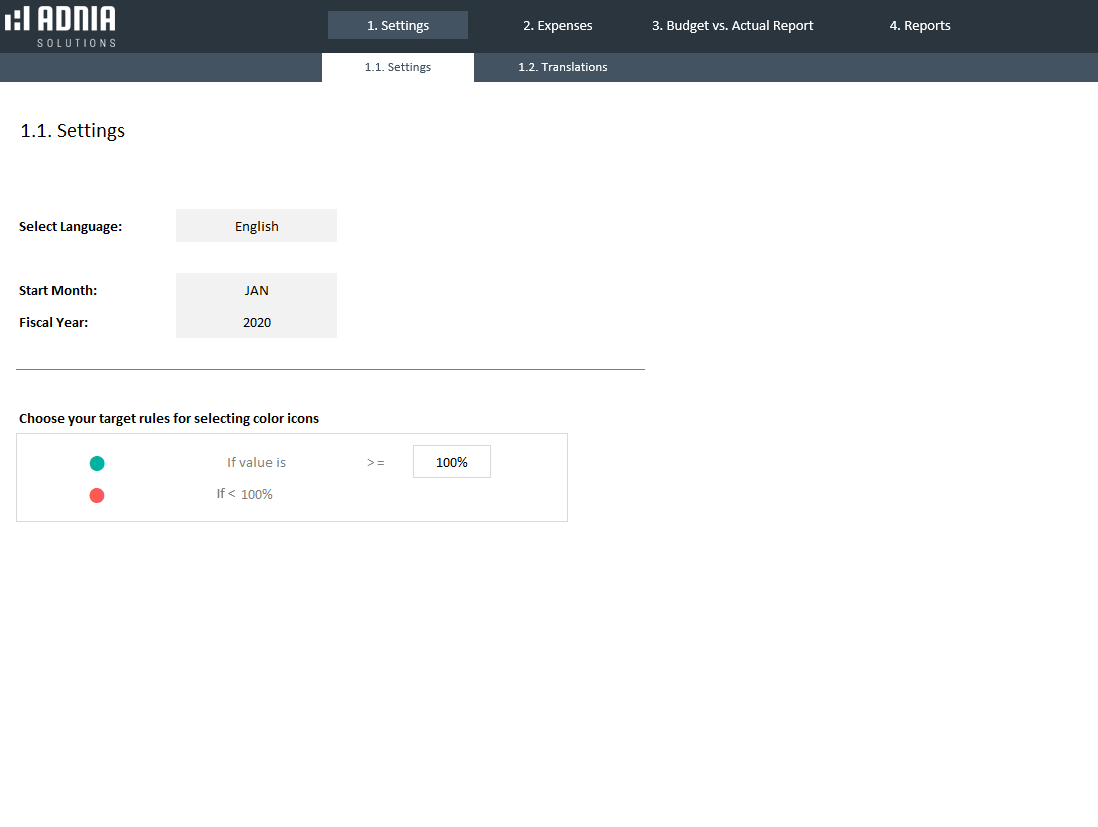Click the 100% target value field

click(452, 462)
